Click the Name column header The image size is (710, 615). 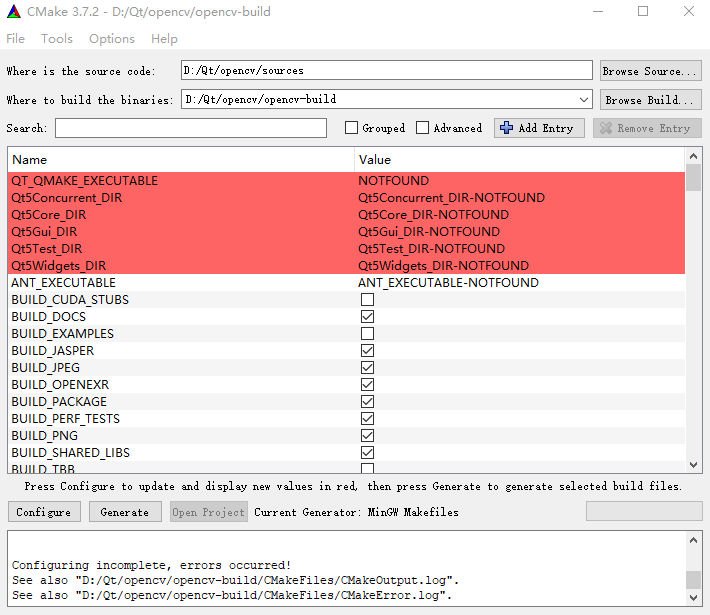point(181,160)
